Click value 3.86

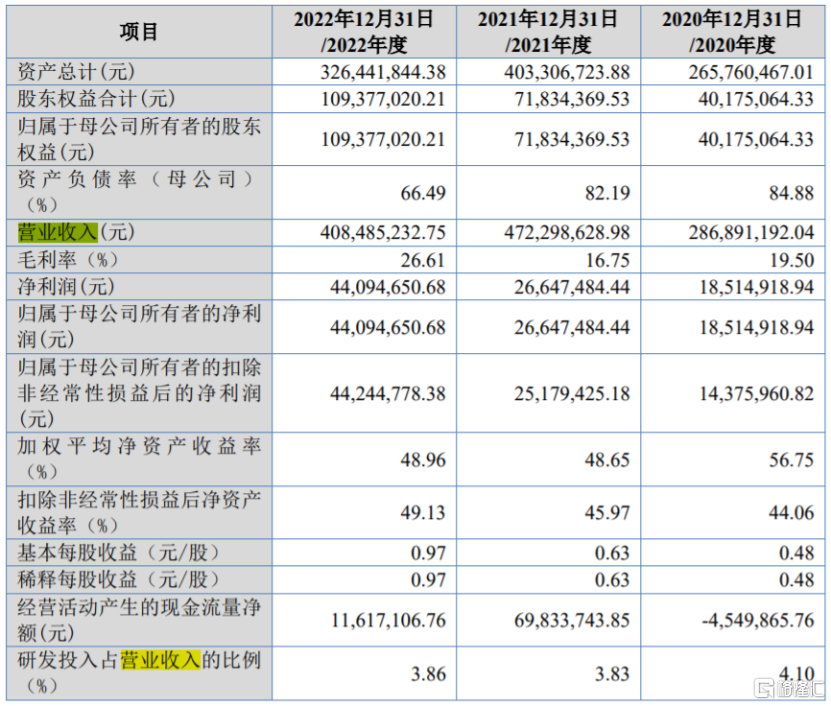tap(428, 674)
